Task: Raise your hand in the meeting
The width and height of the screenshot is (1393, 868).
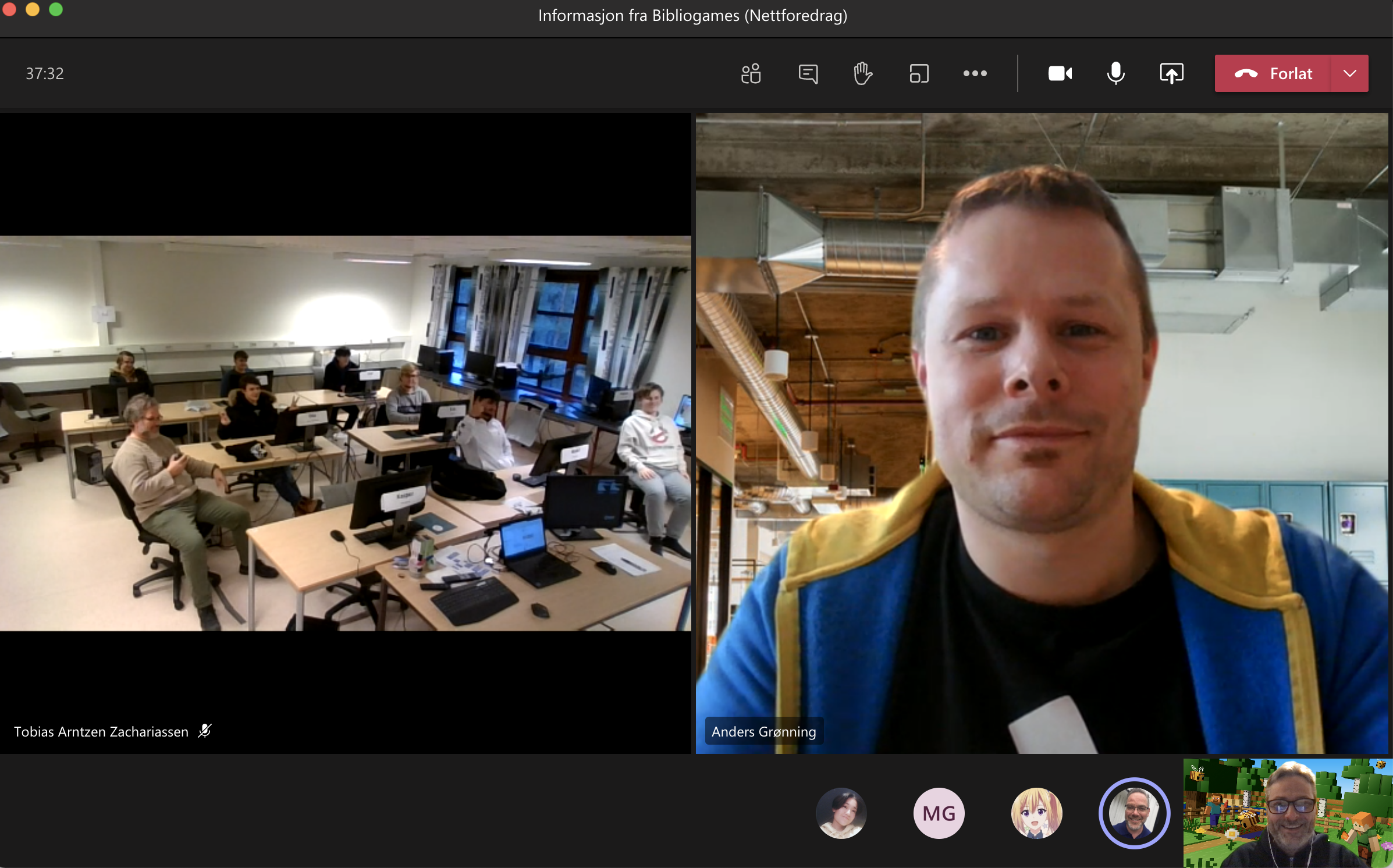Action: click(862, 74)
